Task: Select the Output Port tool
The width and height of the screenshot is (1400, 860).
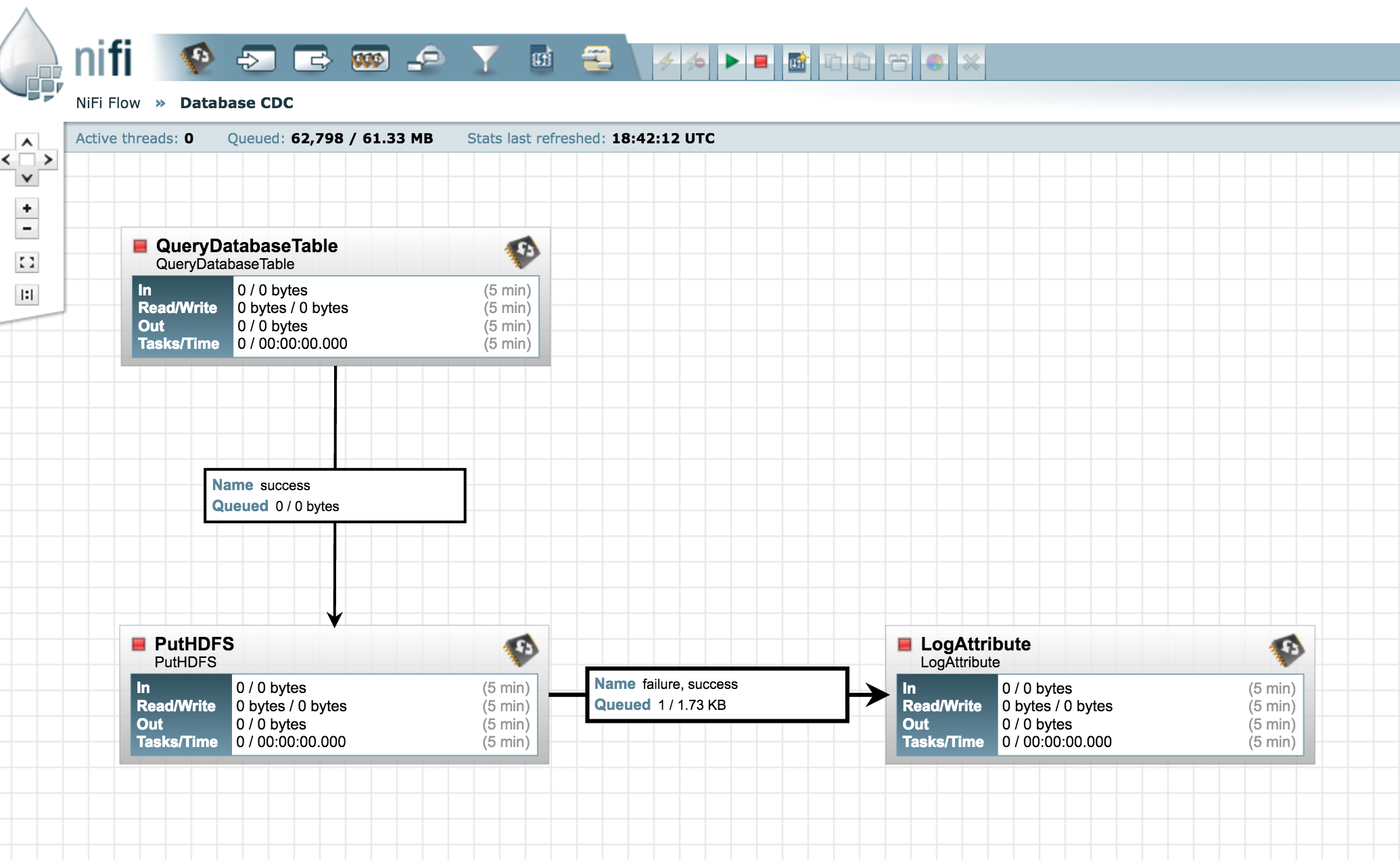Action: (314, 60)
